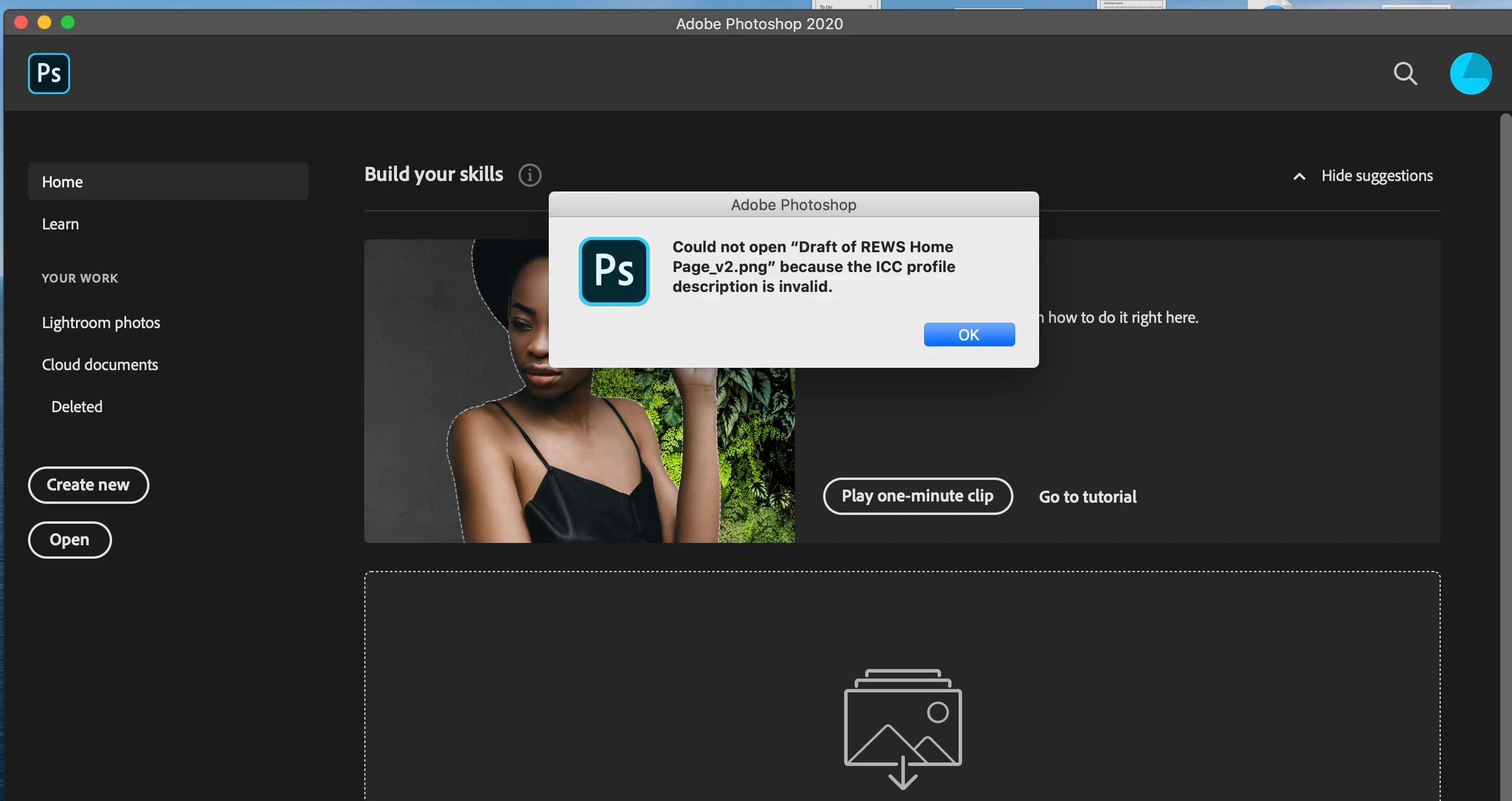Dismiss the error dialog with OK
1512x801 pixels.
point(968,335)
